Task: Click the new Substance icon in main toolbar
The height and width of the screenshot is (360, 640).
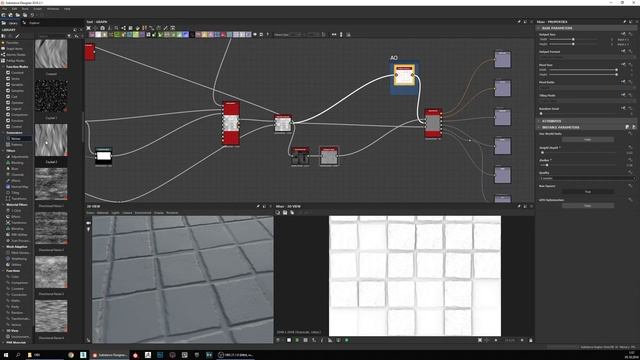Action: 3,15
